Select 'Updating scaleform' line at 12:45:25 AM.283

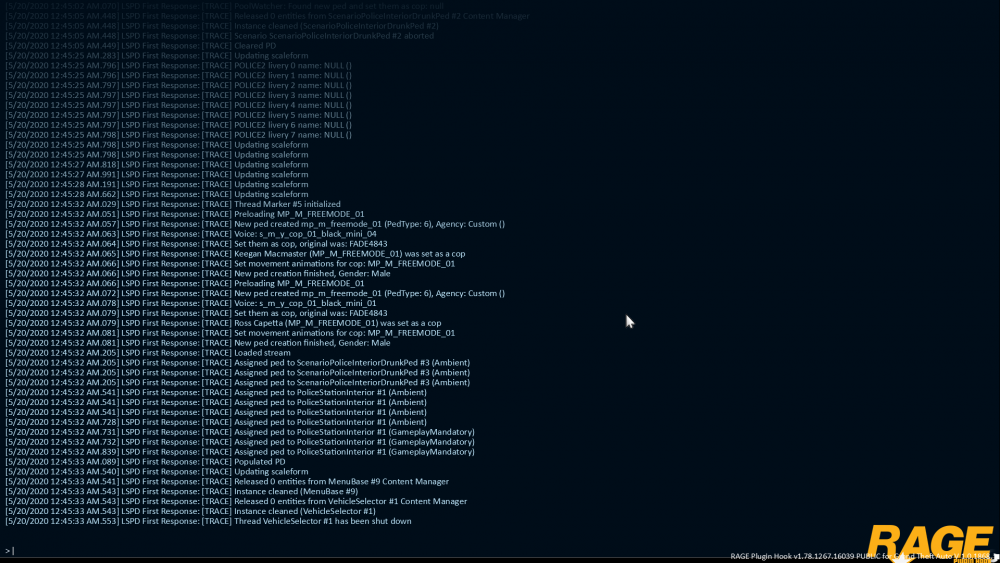click(x=157, y=55)
